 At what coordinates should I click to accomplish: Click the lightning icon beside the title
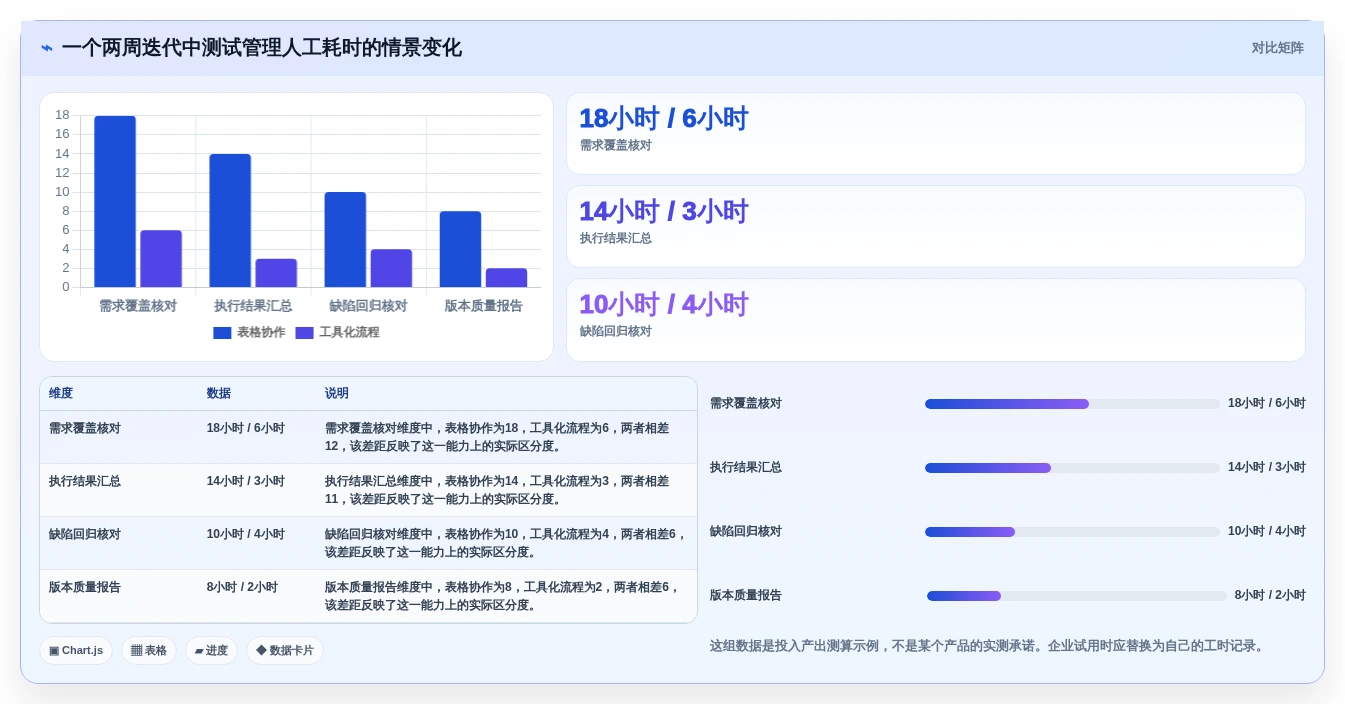[47, 48]
